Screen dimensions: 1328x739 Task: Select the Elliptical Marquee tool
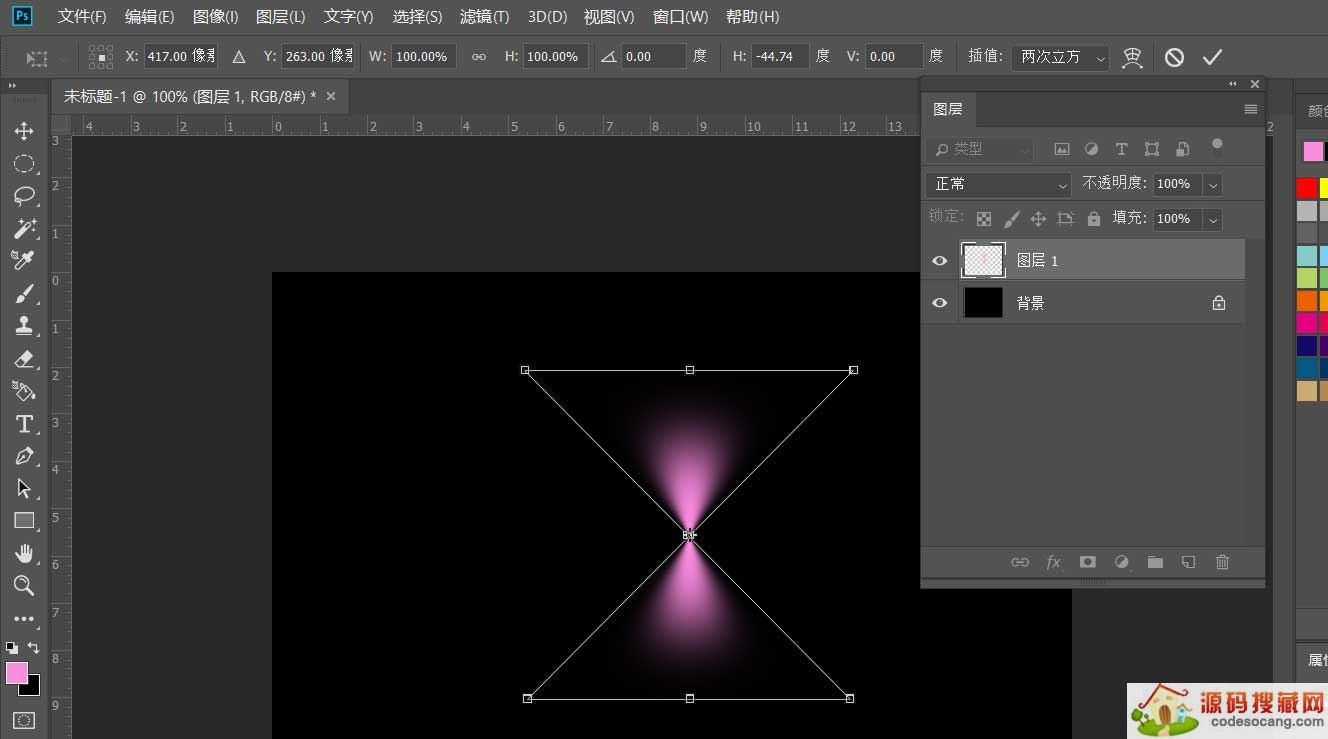(24, 163)
